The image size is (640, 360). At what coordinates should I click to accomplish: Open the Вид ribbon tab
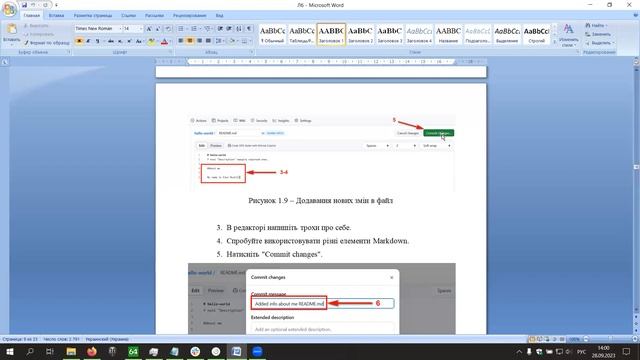[219, 16]
